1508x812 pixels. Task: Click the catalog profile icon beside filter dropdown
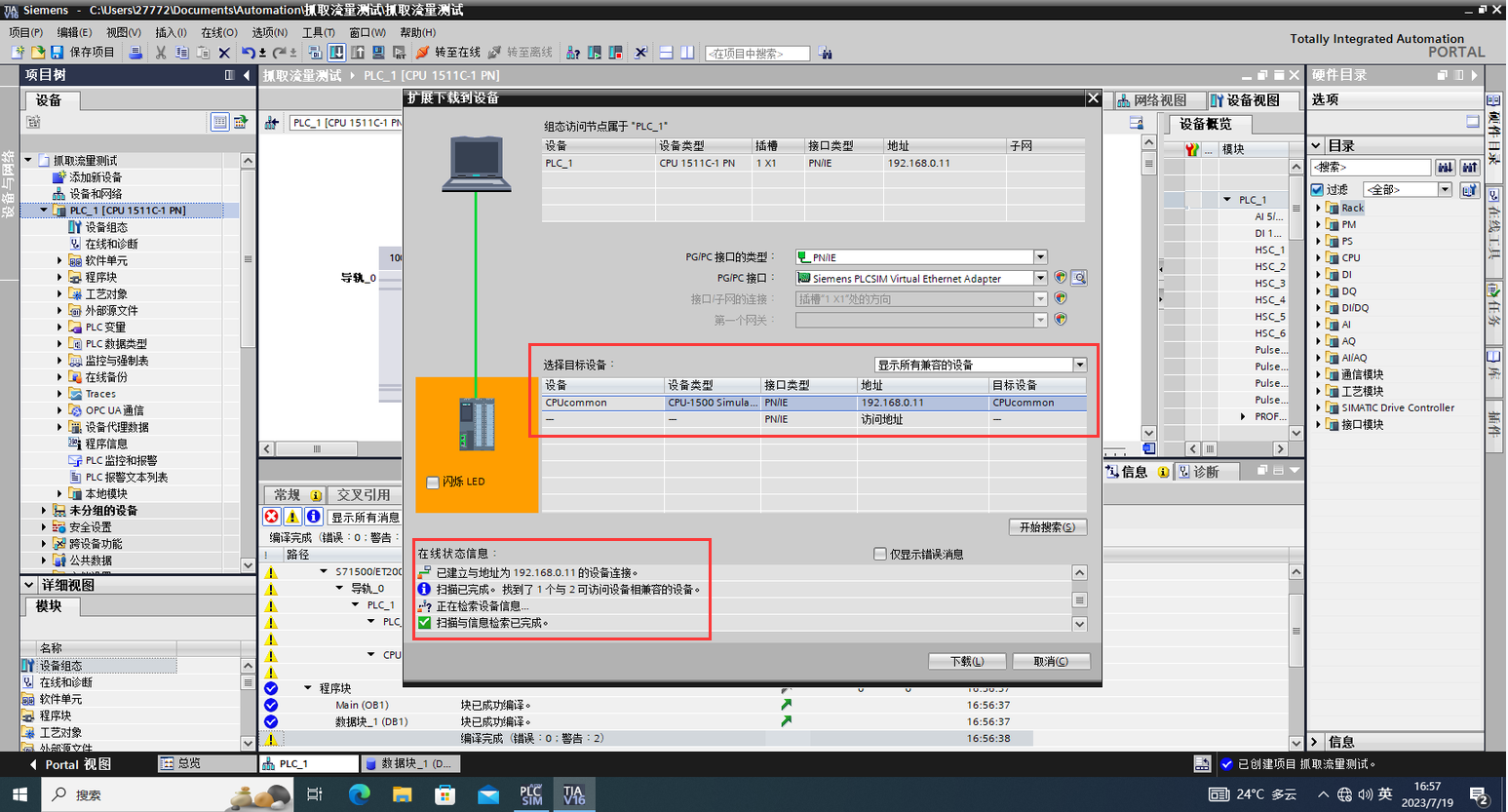(x=1469, y=190)
